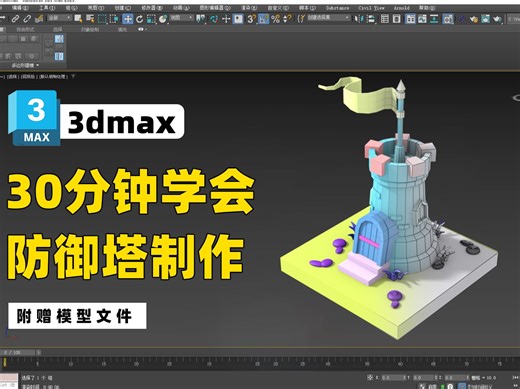Screen dimensions: 520x389
Task: Open the 创建 (Create) menu
Action: coord(123,8)
